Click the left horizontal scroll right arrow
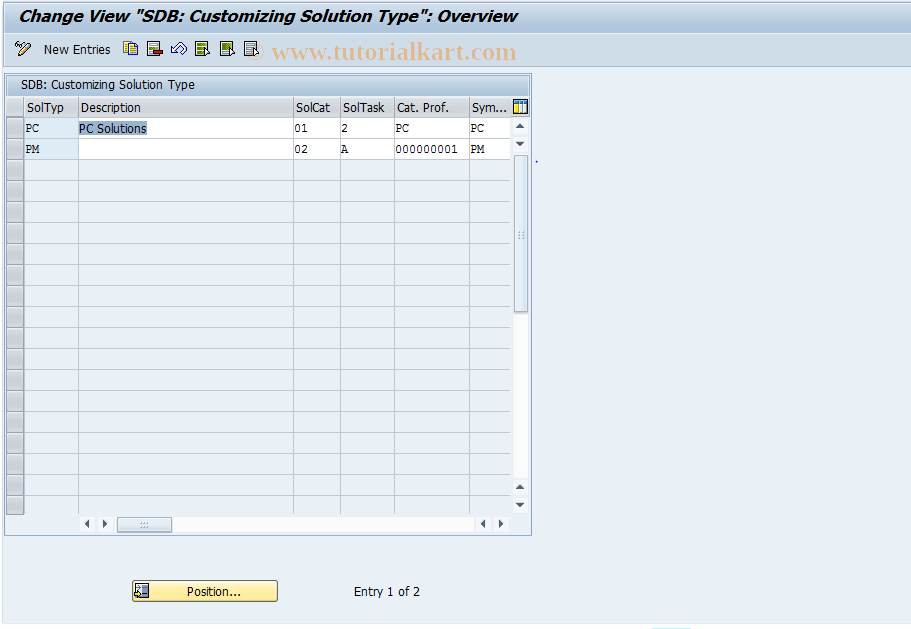 (x=105, y=524)
